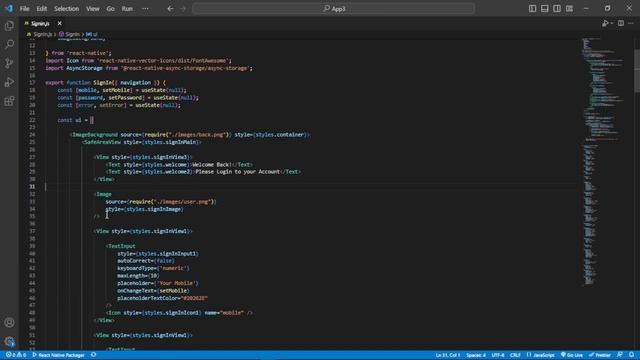Open the Edit menu

coord(42,9)
